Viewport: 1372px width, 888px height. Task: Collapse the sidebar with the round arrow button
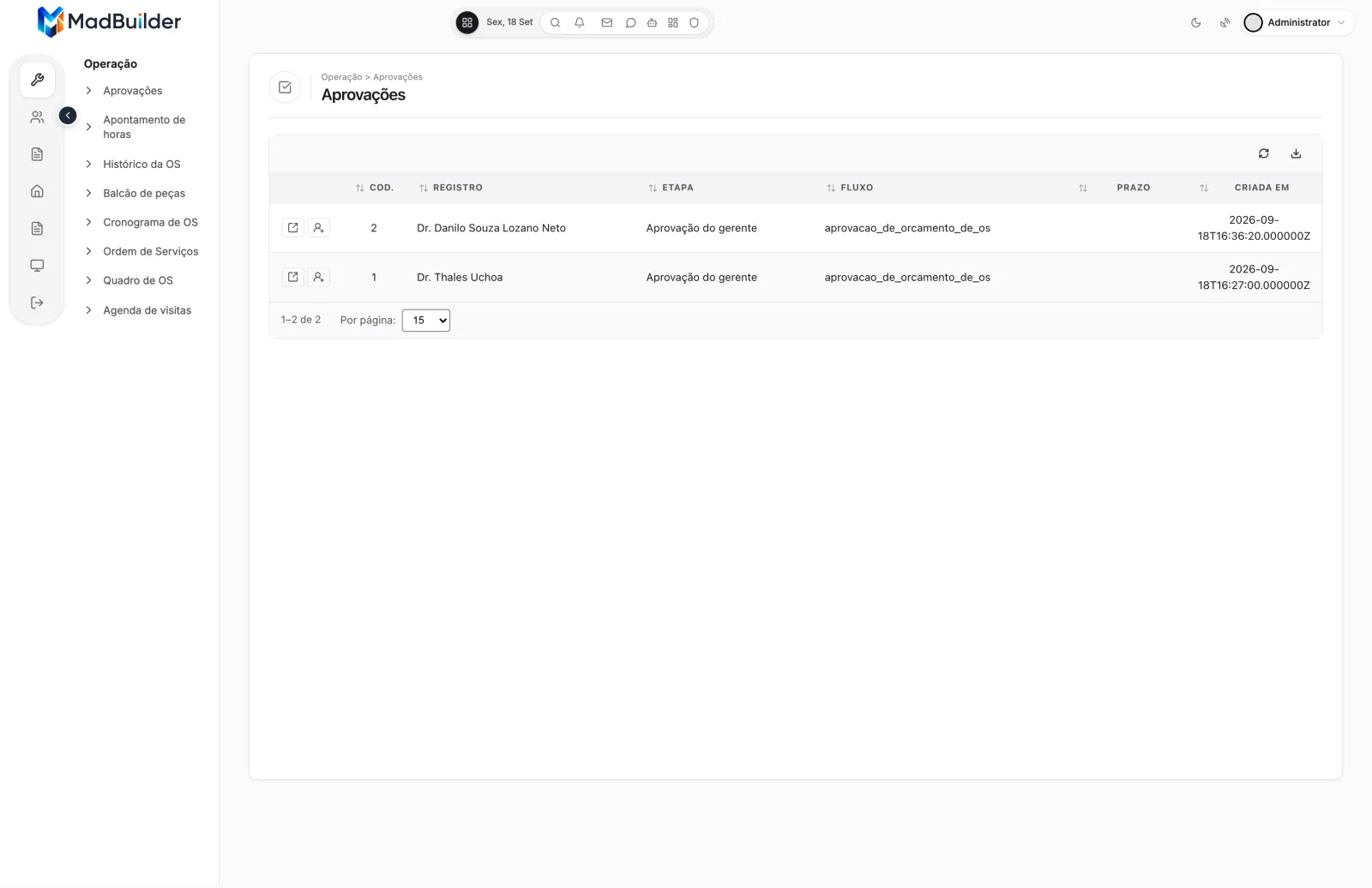pyautogui.click(x=68, y=116)
